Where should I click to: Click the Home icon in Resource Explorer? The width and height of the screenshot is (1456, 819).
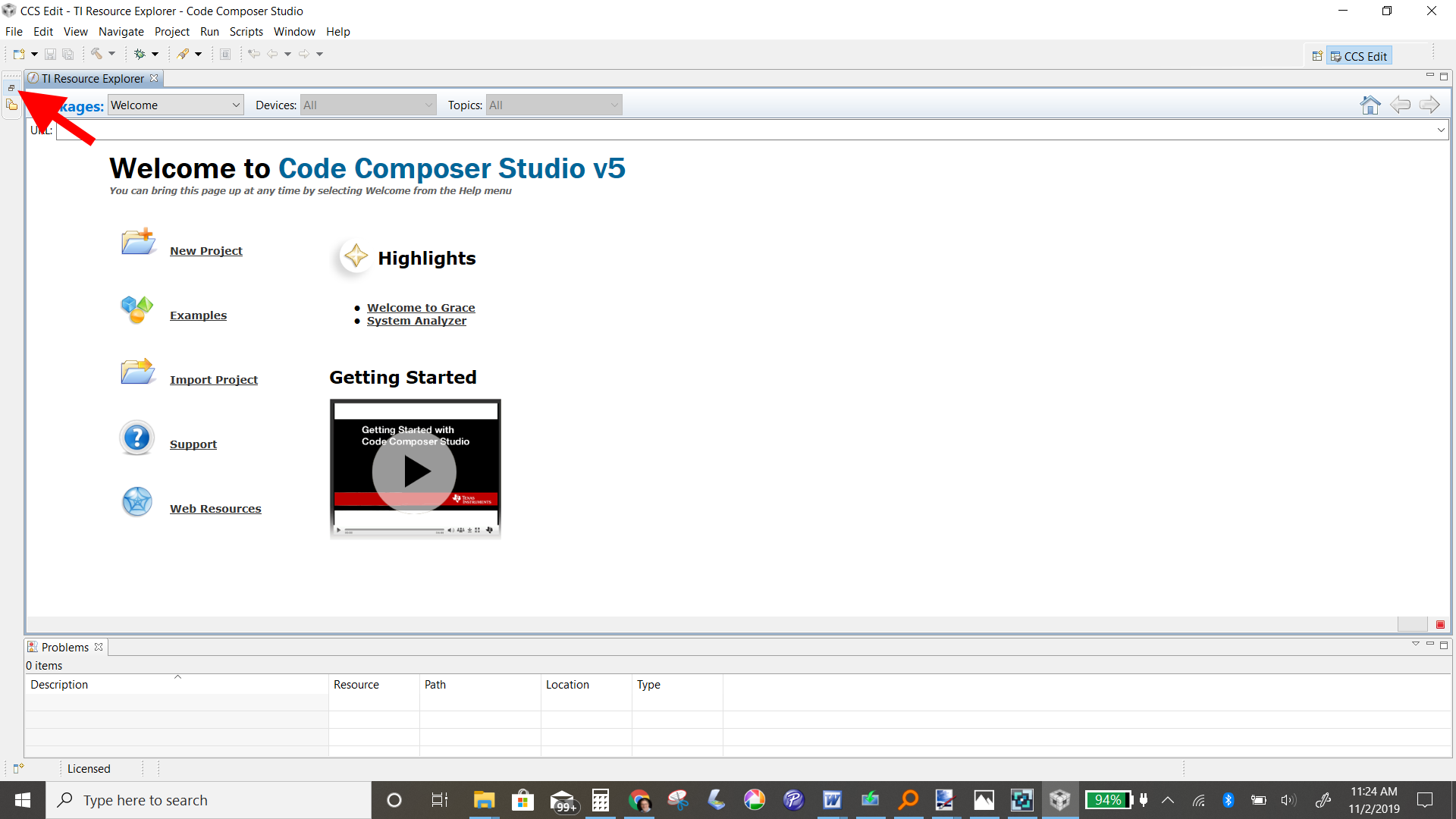pyautogui.click(x=1370, y=105)
